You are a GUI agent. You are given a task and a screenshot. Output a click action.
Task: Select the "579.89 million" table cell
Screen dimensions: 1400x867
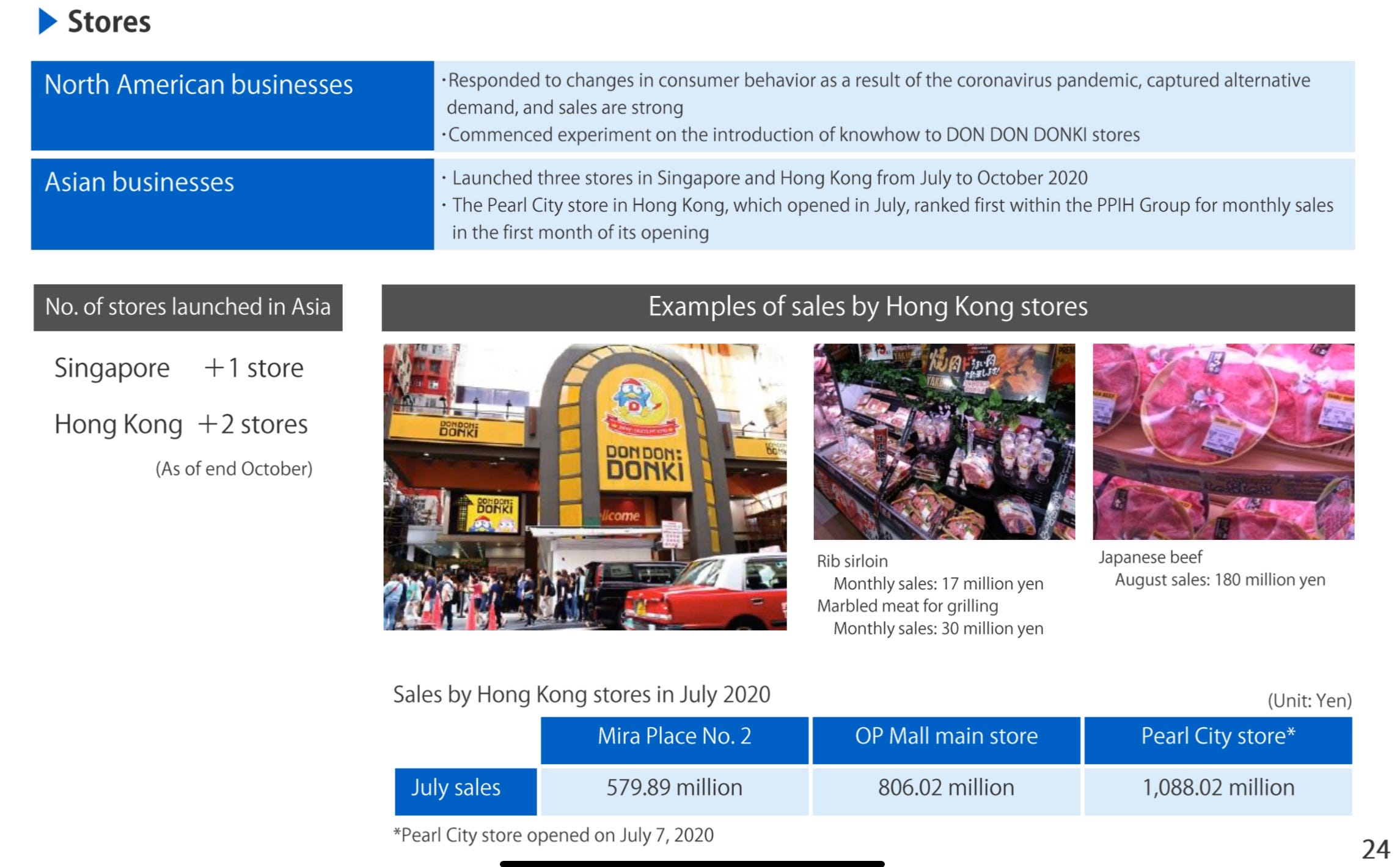click(x=675, y=792)
